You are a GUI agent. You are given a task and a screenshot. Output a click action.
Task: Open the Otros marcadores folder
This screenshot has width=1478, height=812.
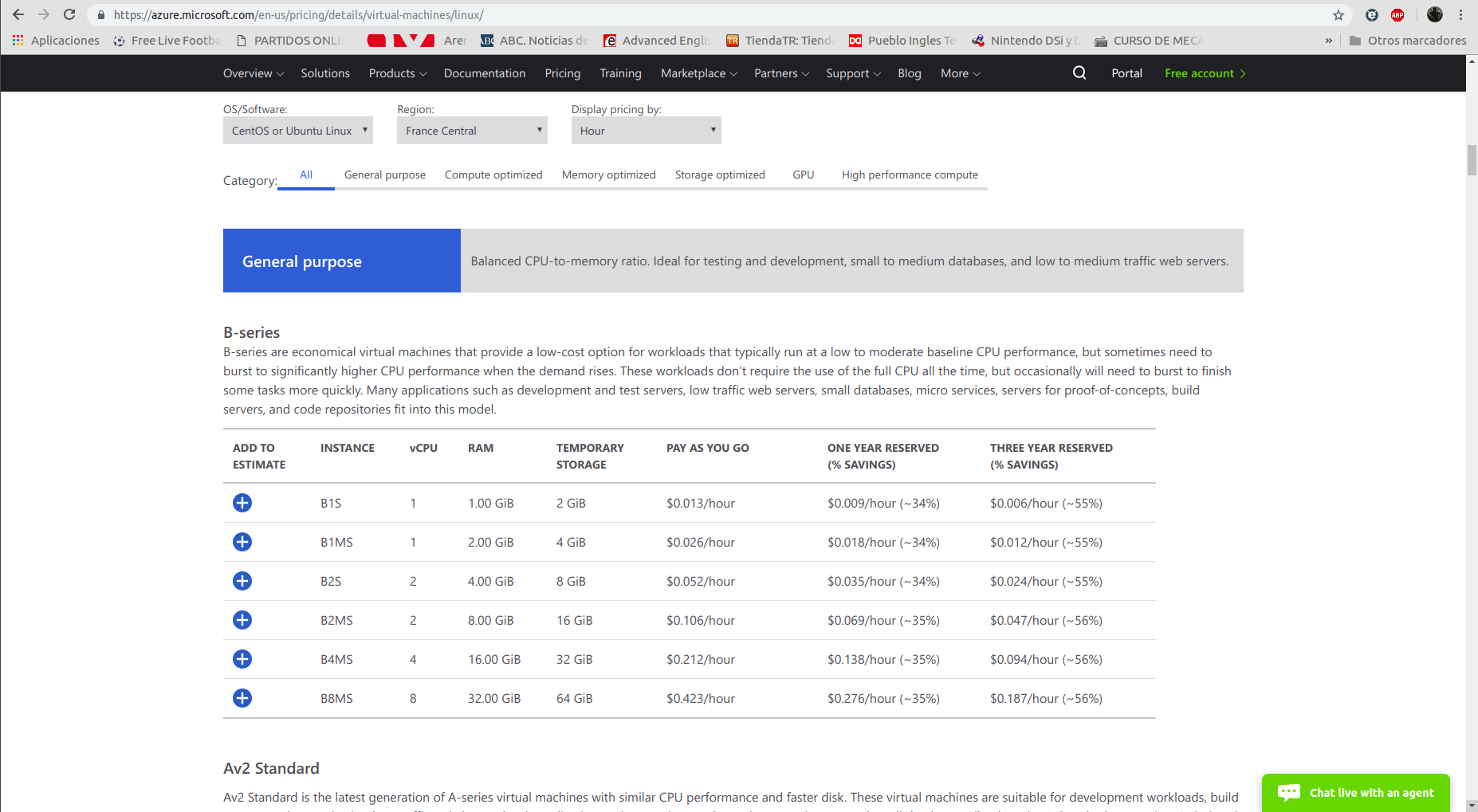point(1408,41)
